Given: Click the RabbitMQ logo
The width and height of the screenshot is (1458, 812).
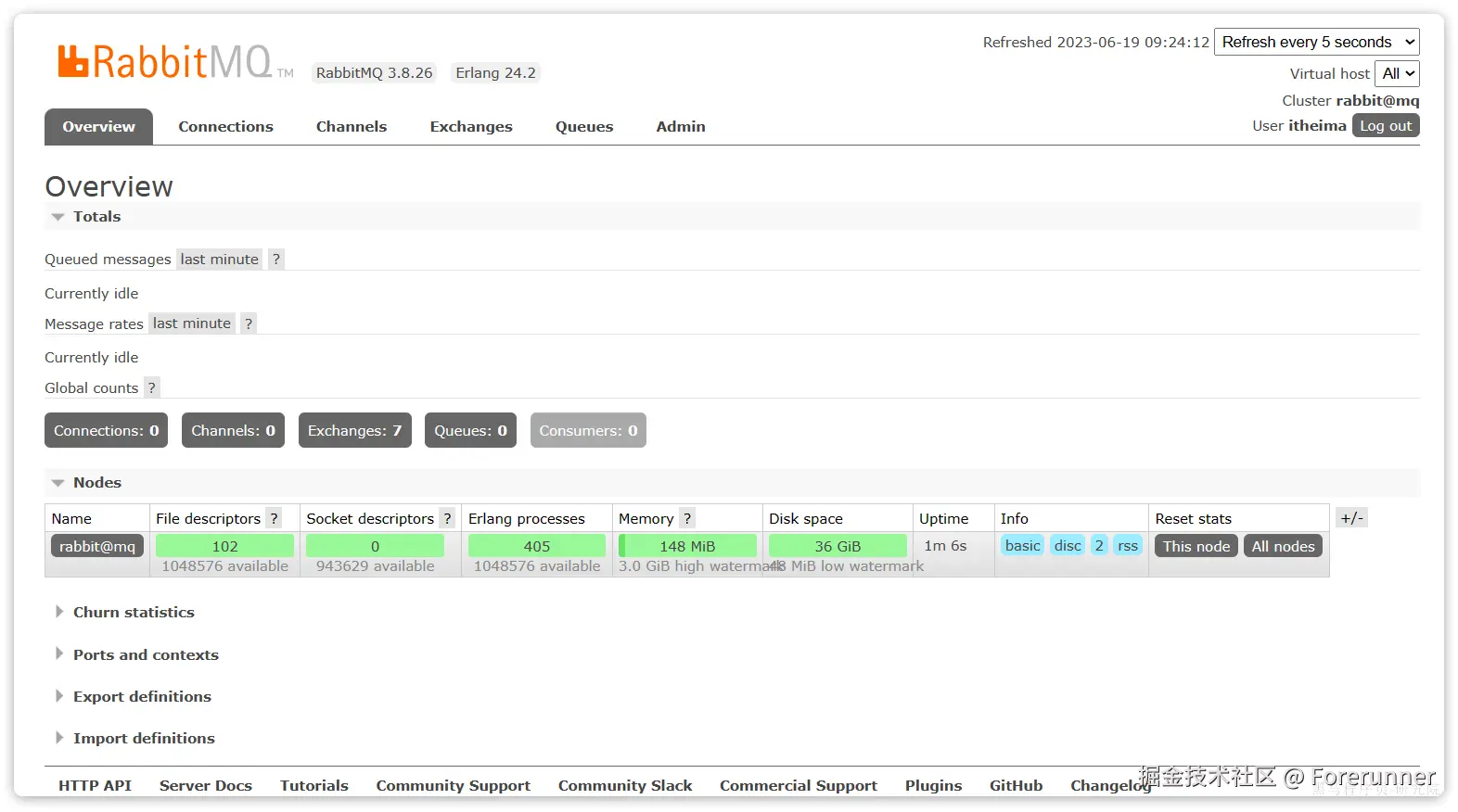Looking at the screenshot, I should coord(174,62).
